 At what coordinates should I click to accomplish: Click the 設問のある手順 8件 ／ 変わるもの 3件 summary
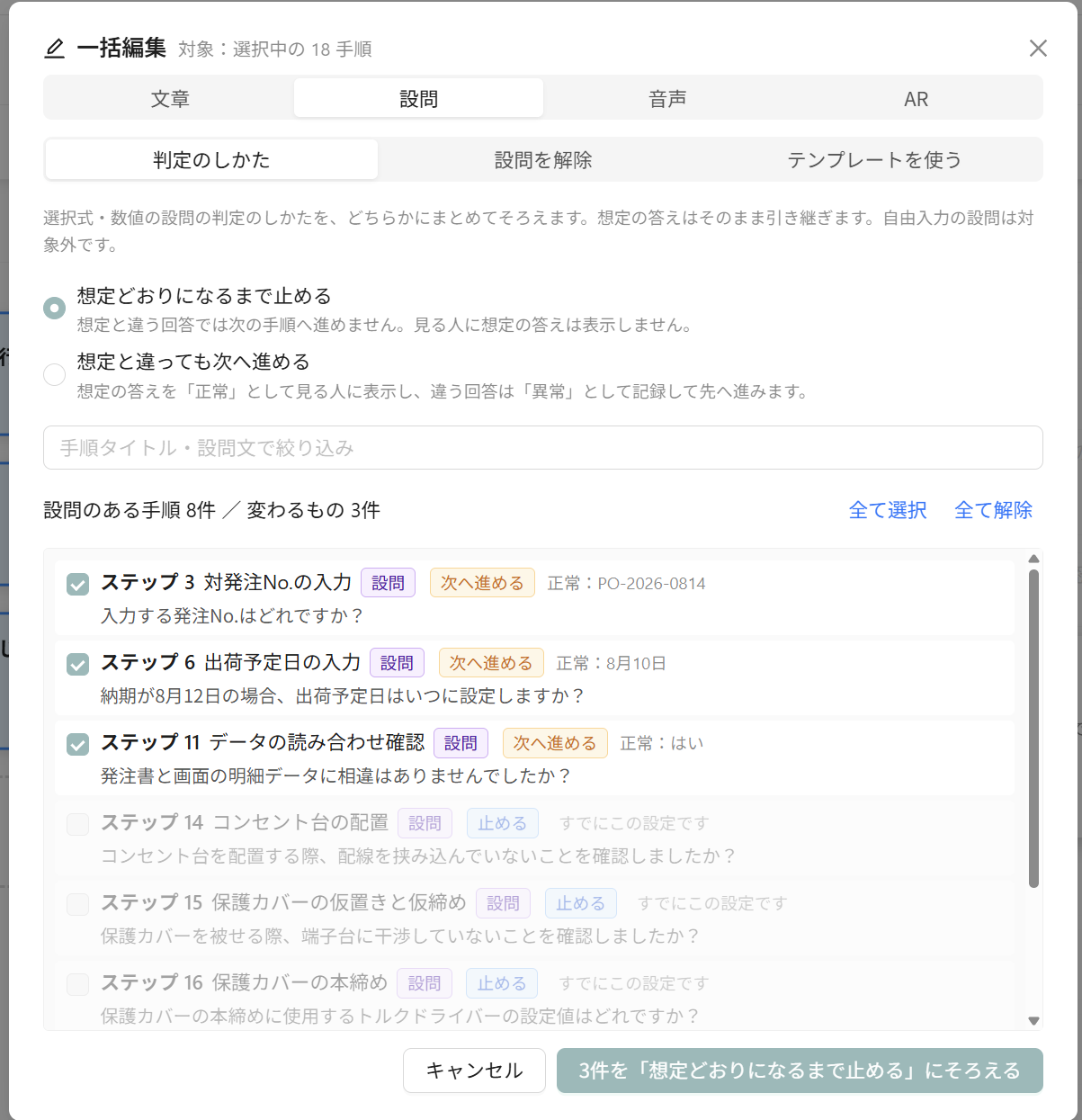211,510
